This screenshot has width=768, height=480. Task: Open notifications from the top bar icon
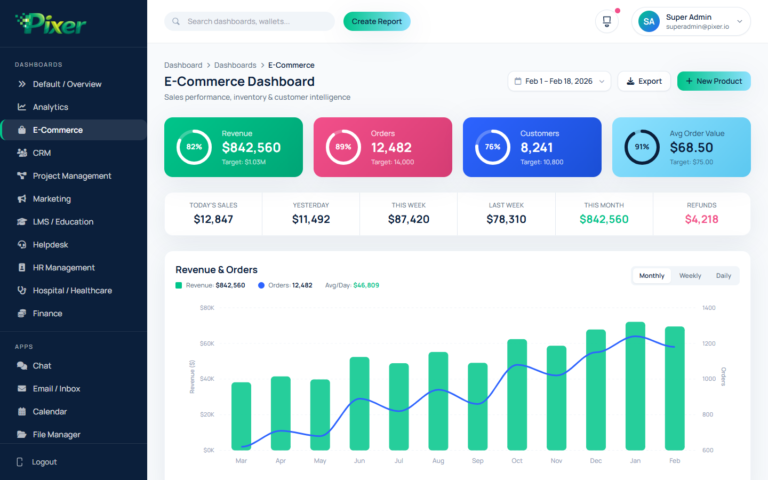(x=607, y=22)
